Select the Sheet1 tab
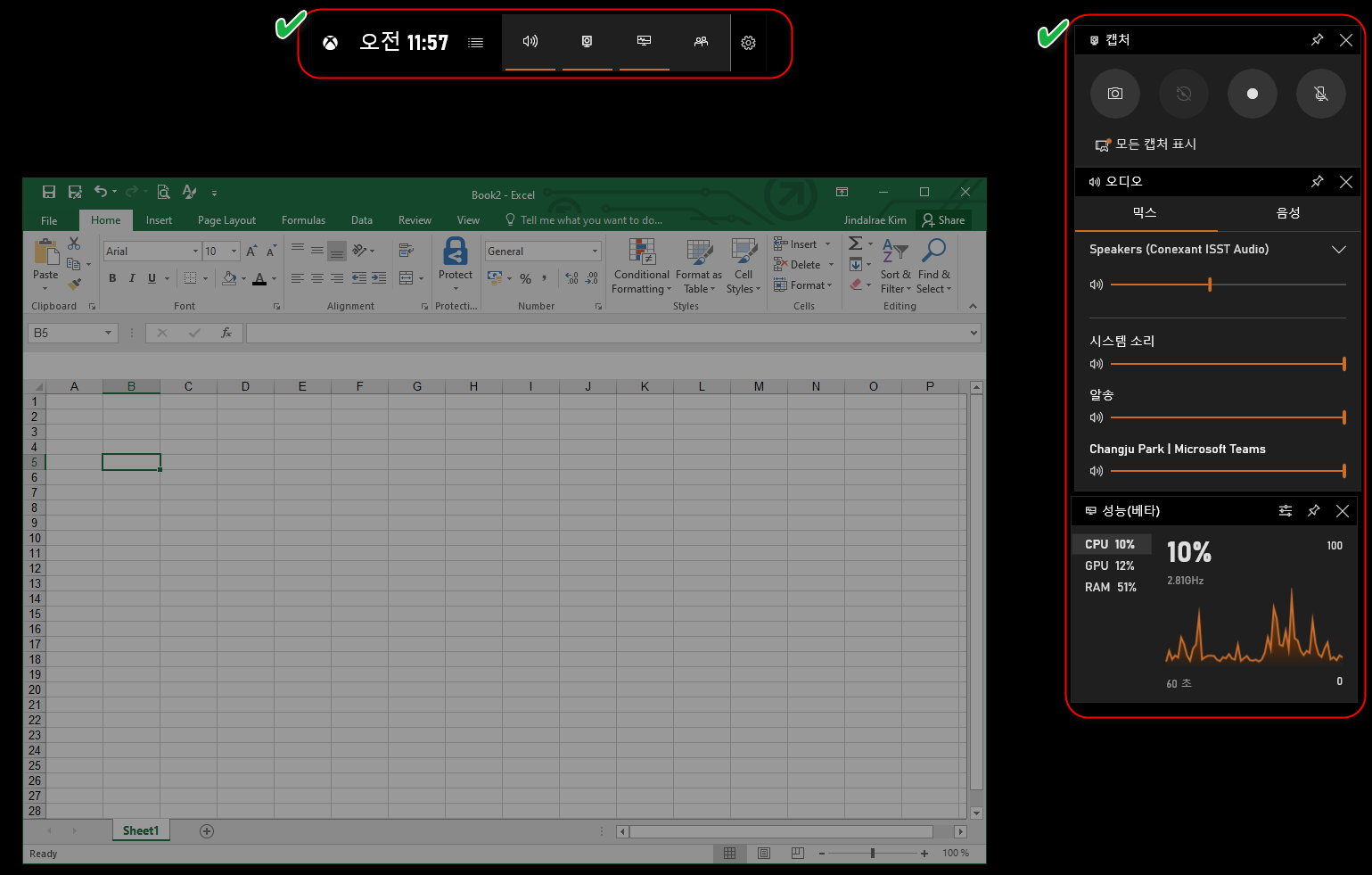Screen dimensions: 1372x875 [x=141, y=831]
